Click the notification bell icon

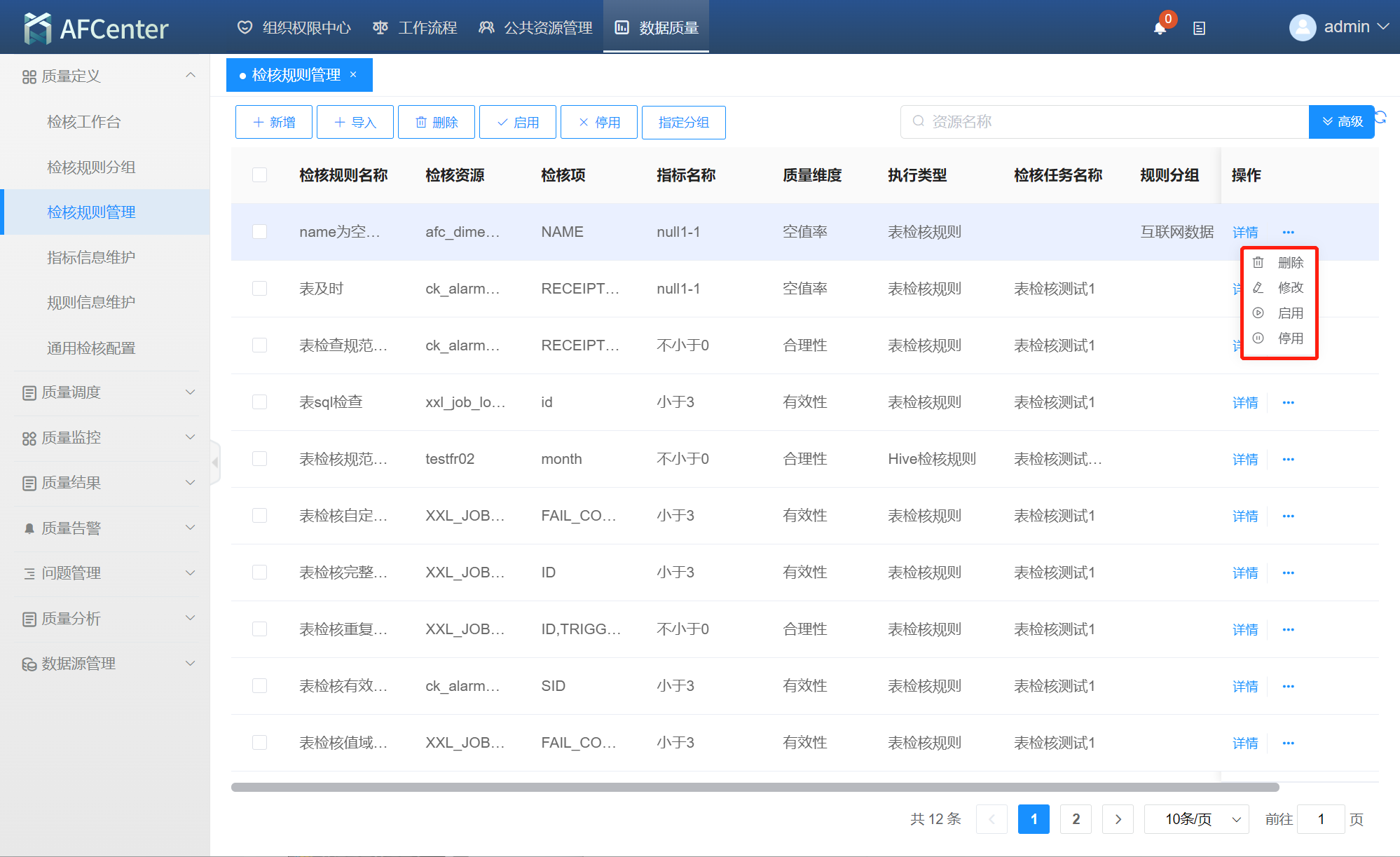tap(1160, 28)
